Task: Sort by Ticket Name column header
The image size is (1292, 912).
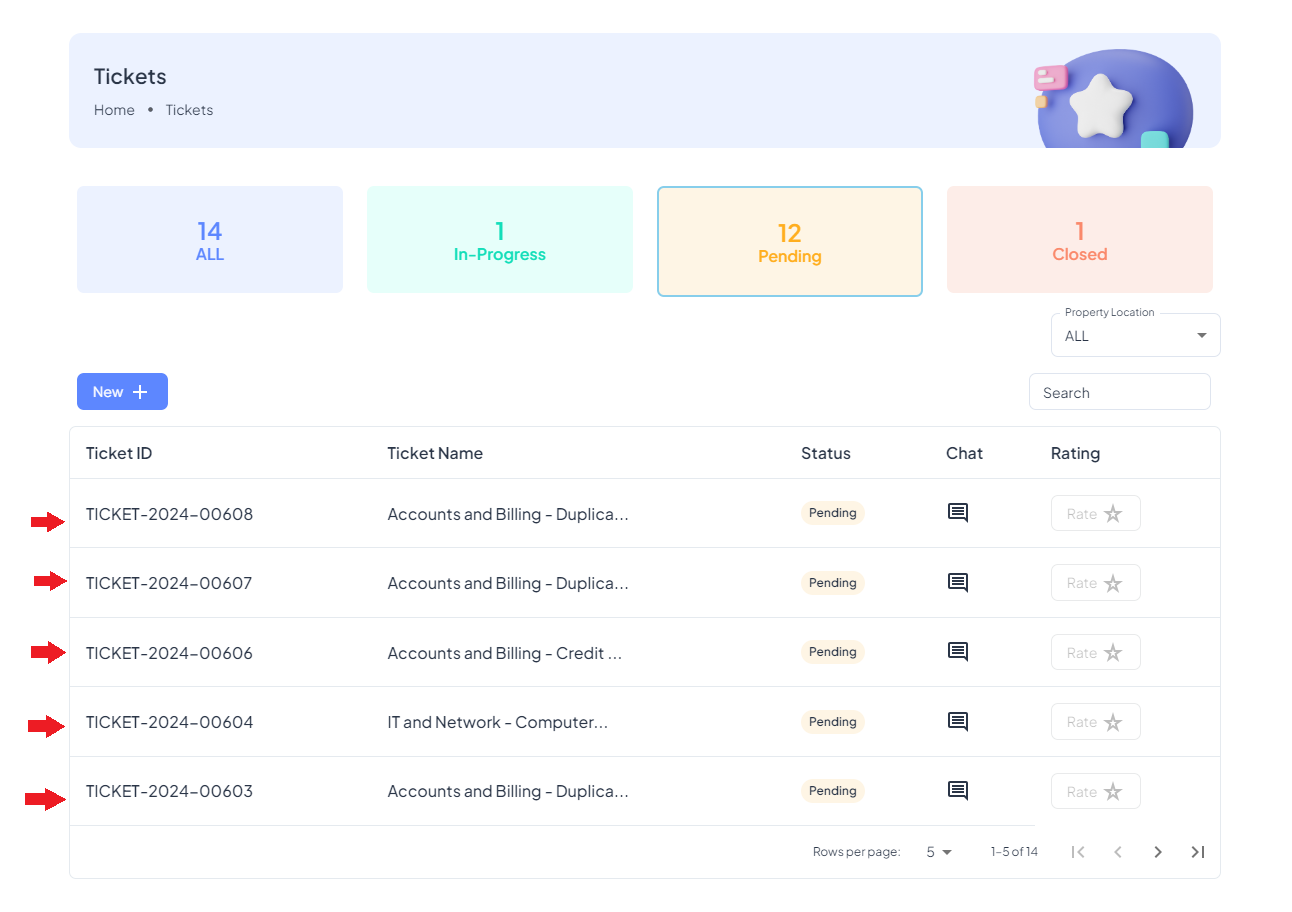Action: coord(435,453)
